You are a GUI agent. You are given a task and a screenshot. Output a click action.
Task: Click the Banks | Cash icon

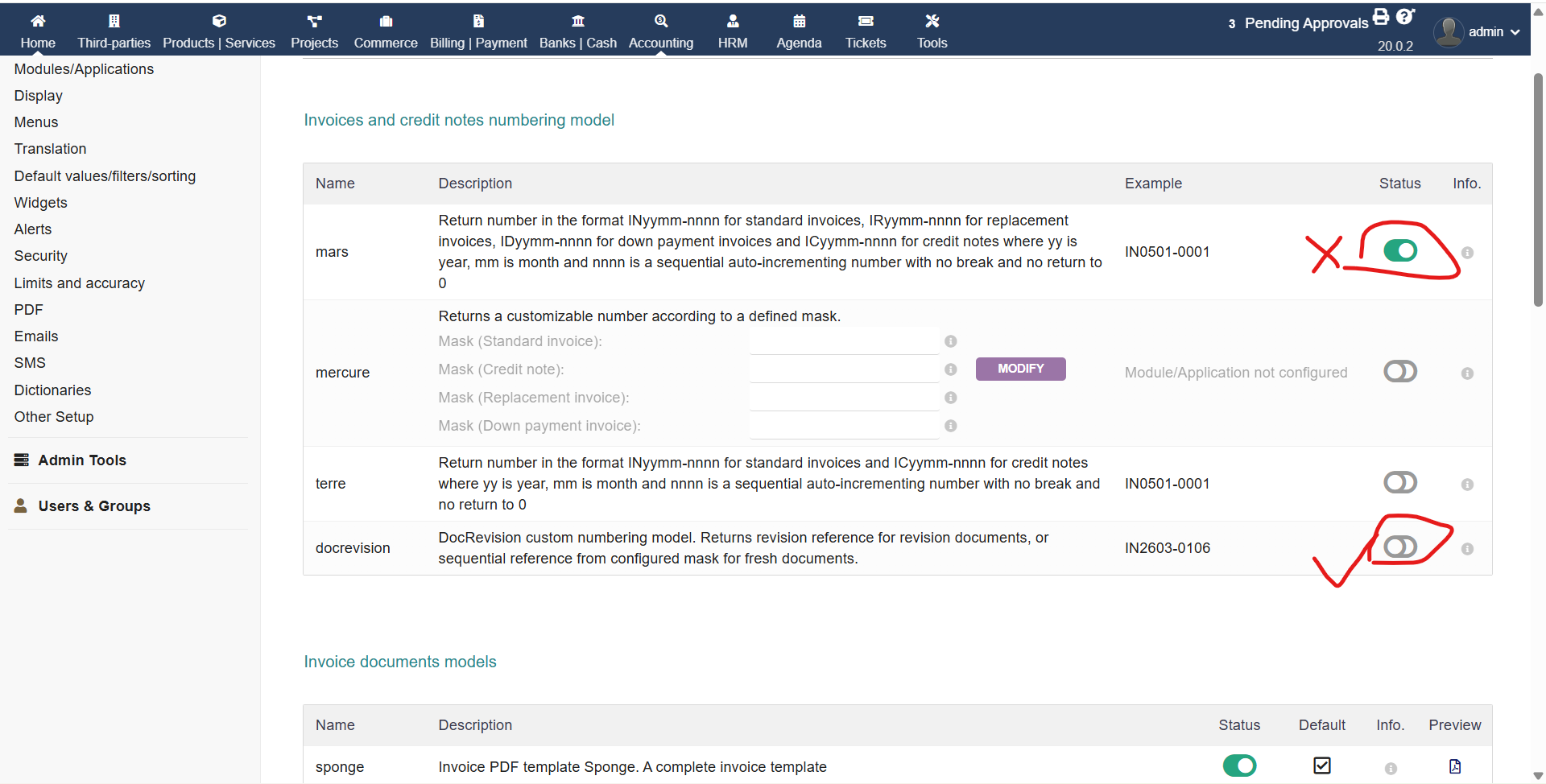577,21
